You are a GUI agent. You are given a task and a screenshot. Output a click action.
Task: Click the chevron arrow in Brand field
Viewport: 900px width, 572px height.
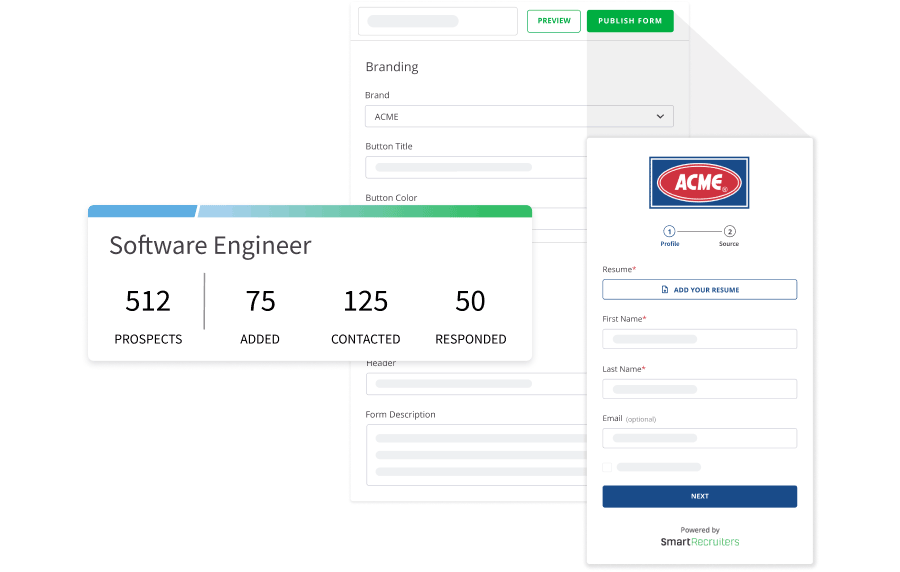tap(660, 117)
